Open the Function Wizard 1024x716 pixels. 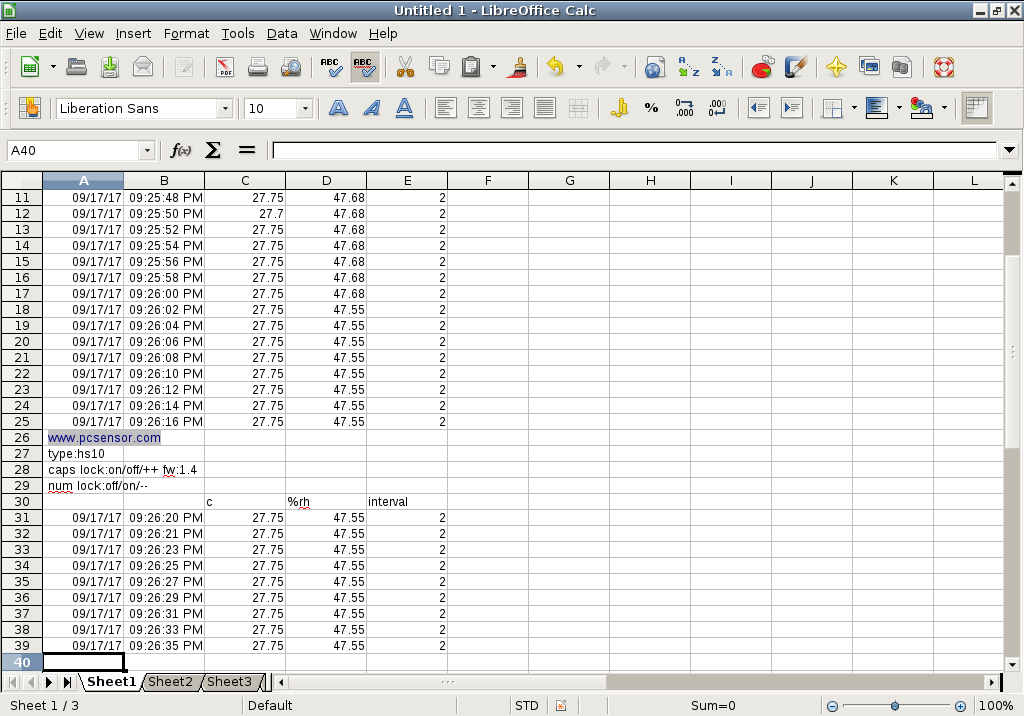181,150
